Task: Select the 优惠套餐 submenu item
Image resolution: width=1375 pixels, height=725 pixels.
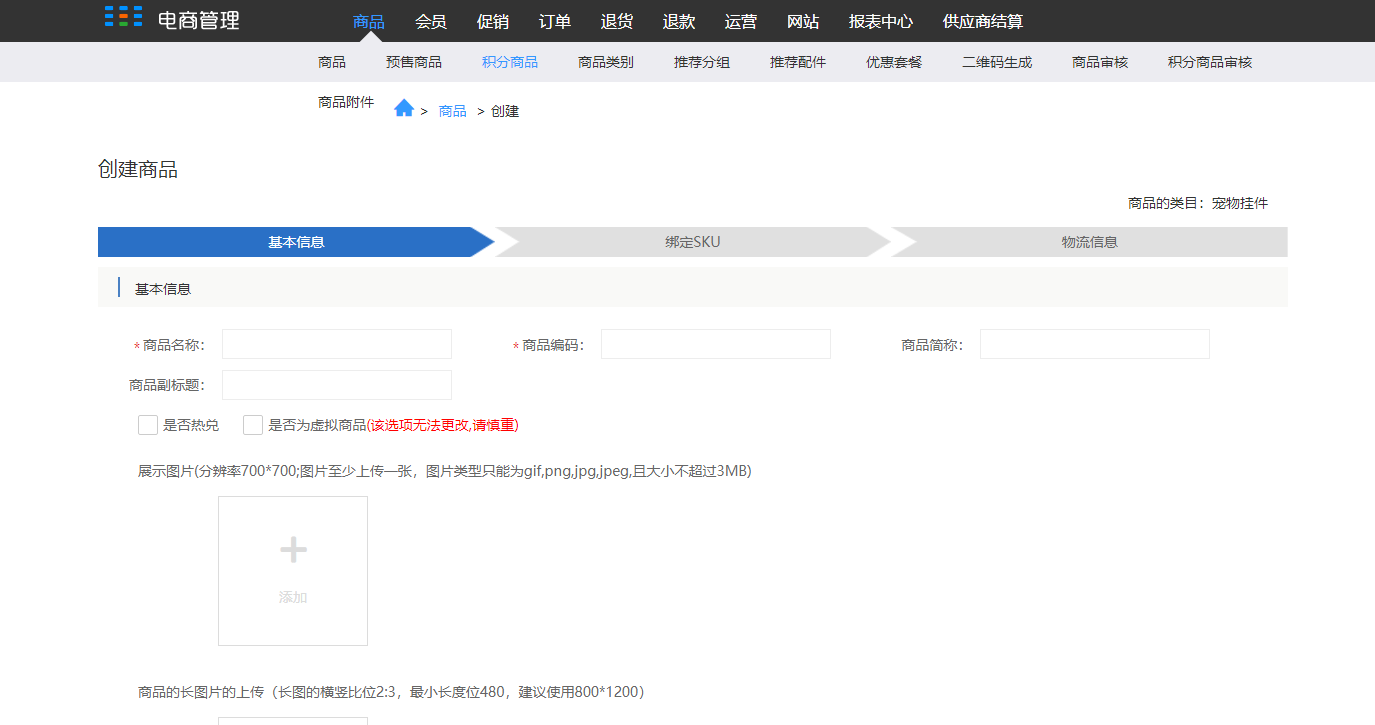Action: (x=894, y=62)
